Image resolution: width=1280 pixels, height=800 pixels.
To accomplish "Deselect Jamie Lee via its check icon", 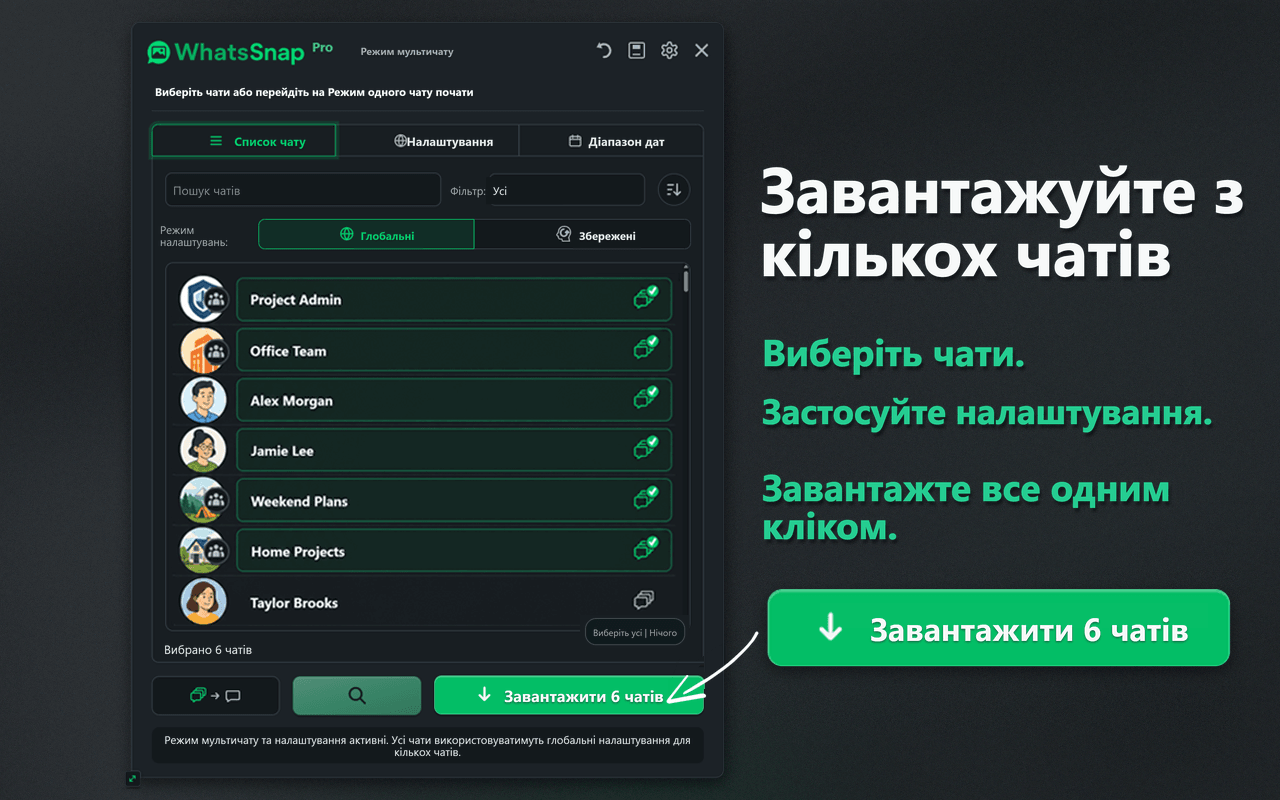I will pos(645,447).
